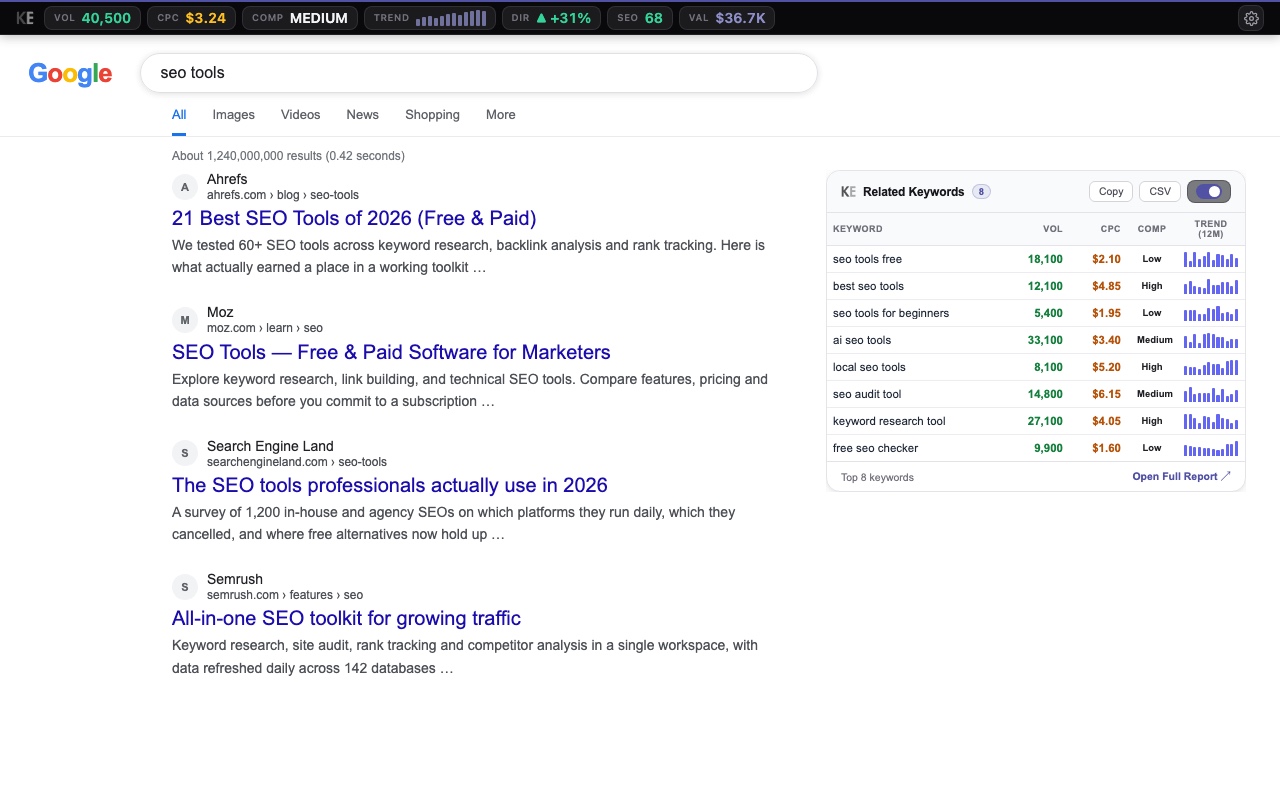Expand the More search menu
The image size is (1280, 800).
pyautogui.click(x=501, y=115)
